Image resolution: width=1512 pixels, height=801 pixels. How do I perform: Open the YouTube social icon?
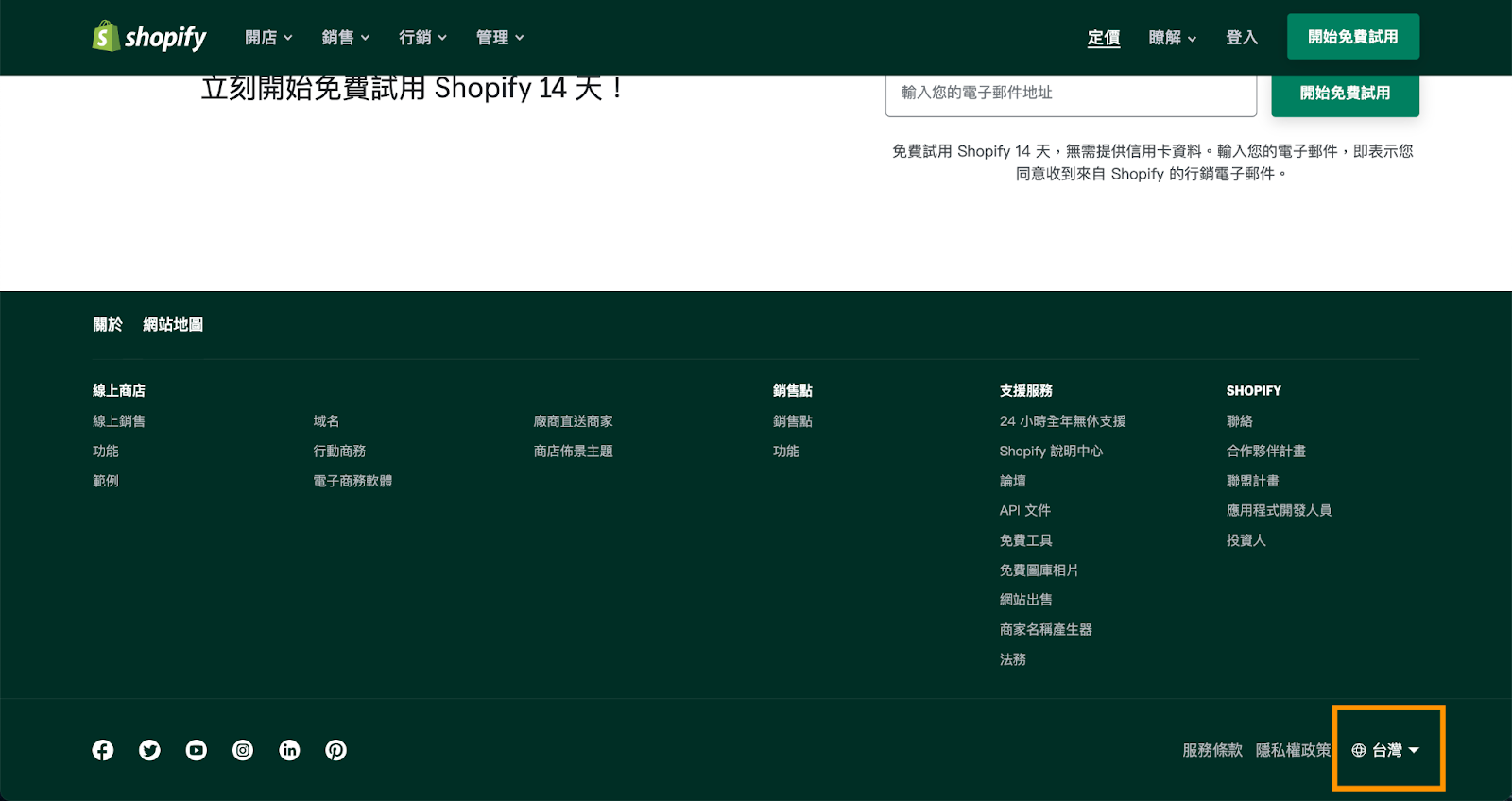[197, 750]
